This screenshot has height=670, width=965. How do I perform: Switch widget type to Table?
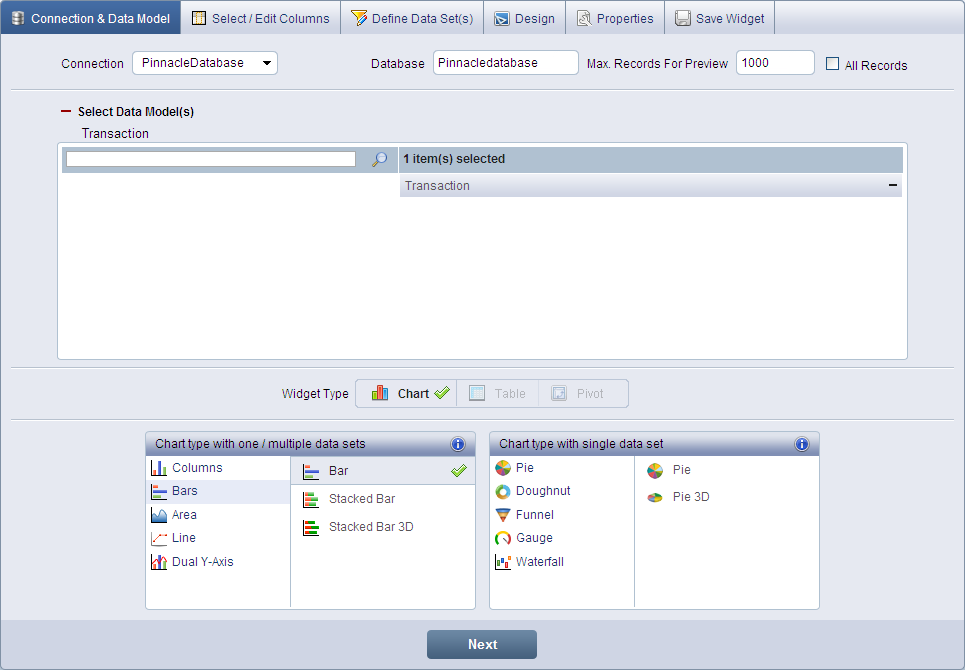click(498, 394)
